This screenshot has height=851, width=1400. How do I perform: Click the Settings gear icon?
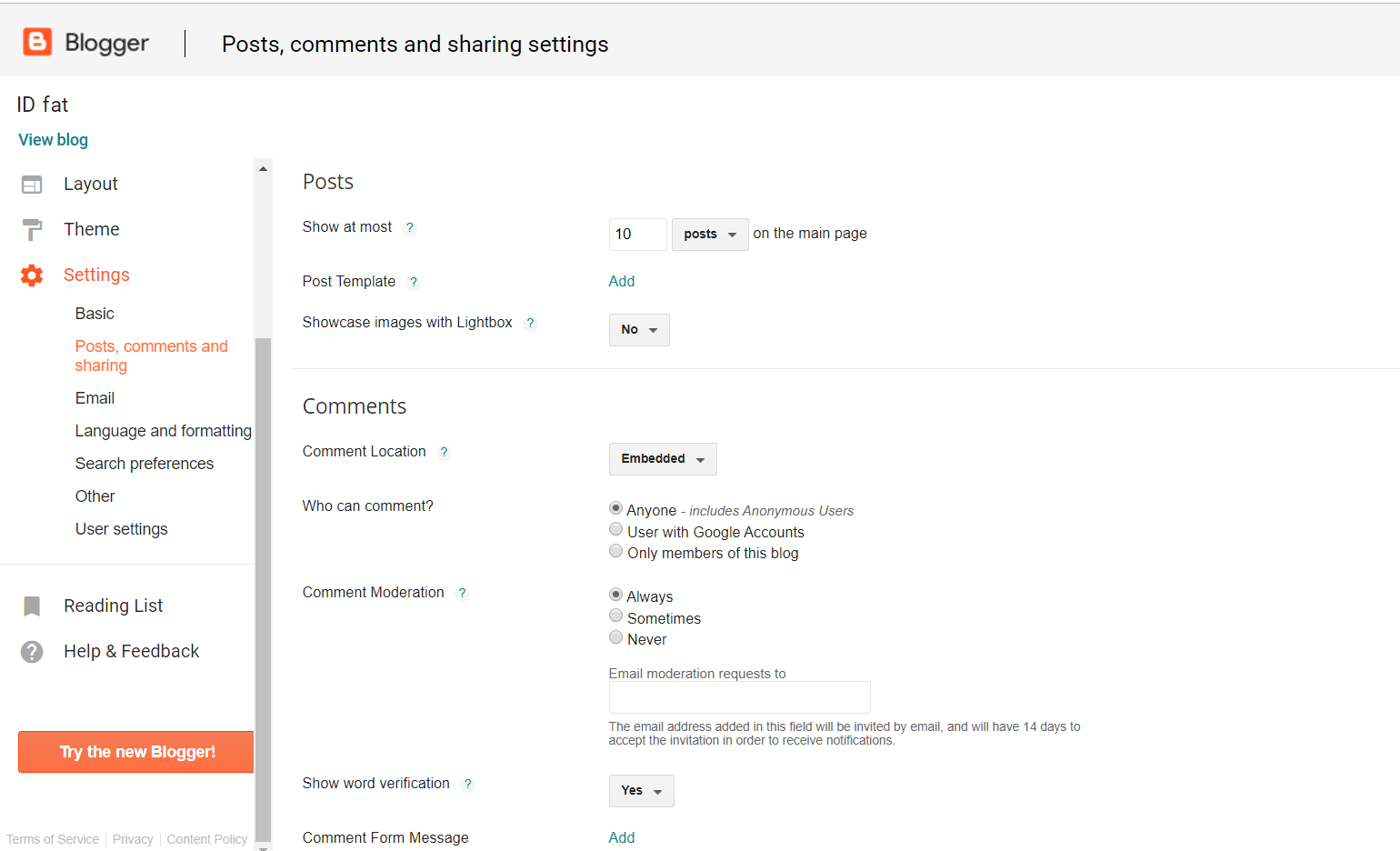click(x=32, y=275)
